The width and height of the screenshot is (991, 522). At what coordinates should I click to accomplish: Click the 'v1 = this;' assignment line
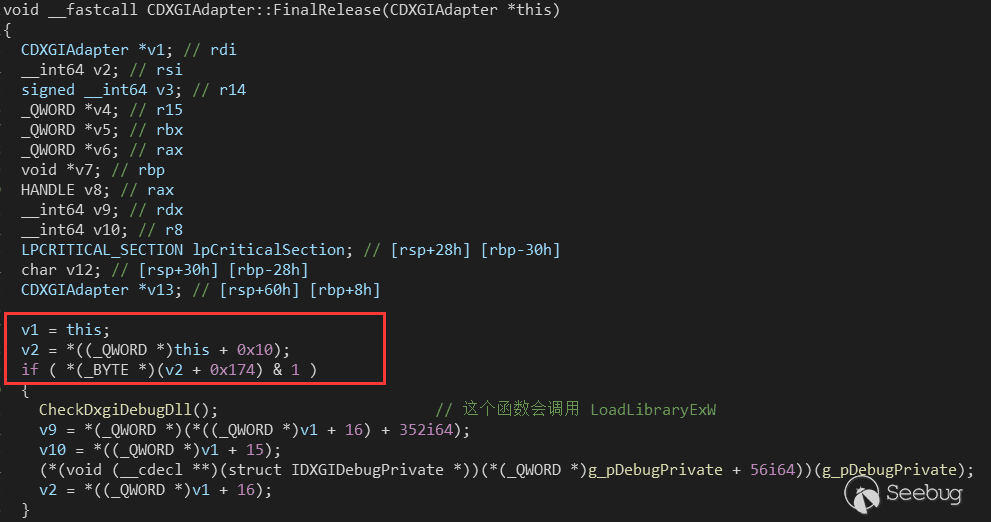coord(65,329)
